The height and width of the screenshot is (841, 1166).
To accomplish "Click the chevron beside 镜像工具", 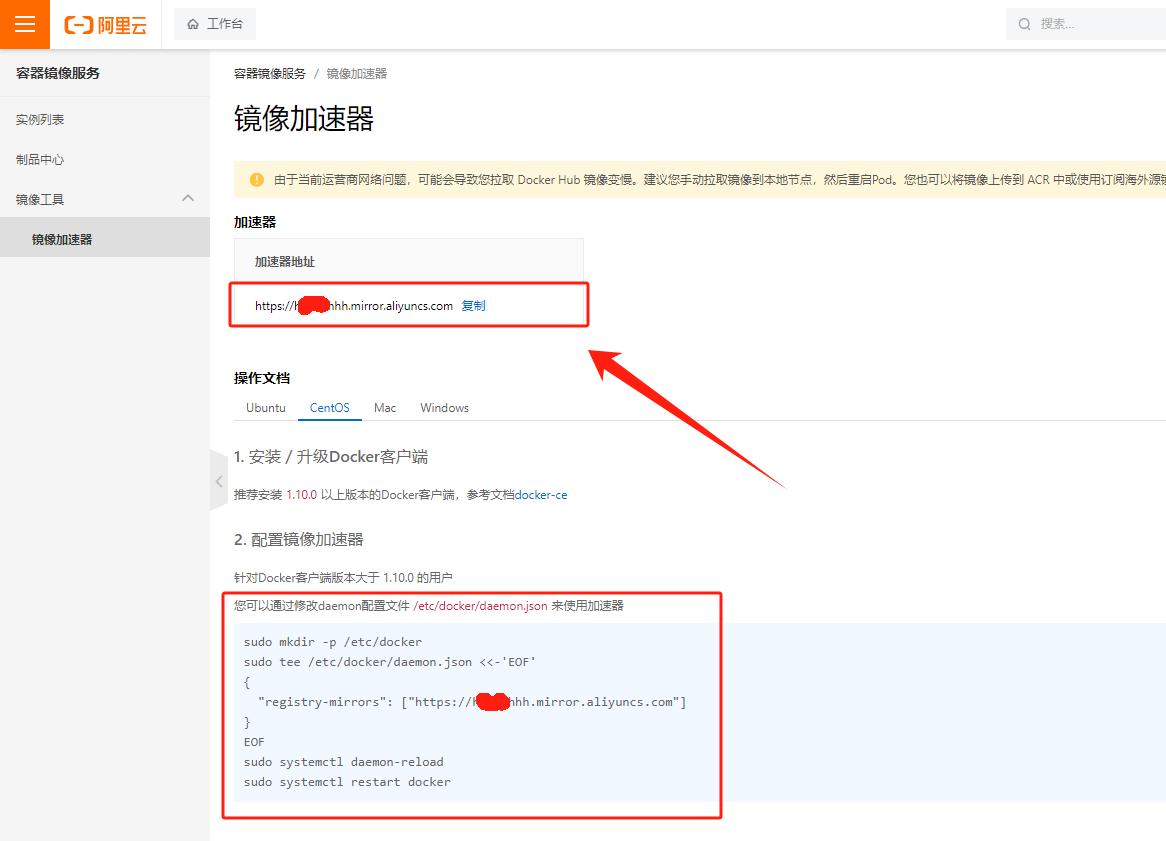I will tap(188, 199).
